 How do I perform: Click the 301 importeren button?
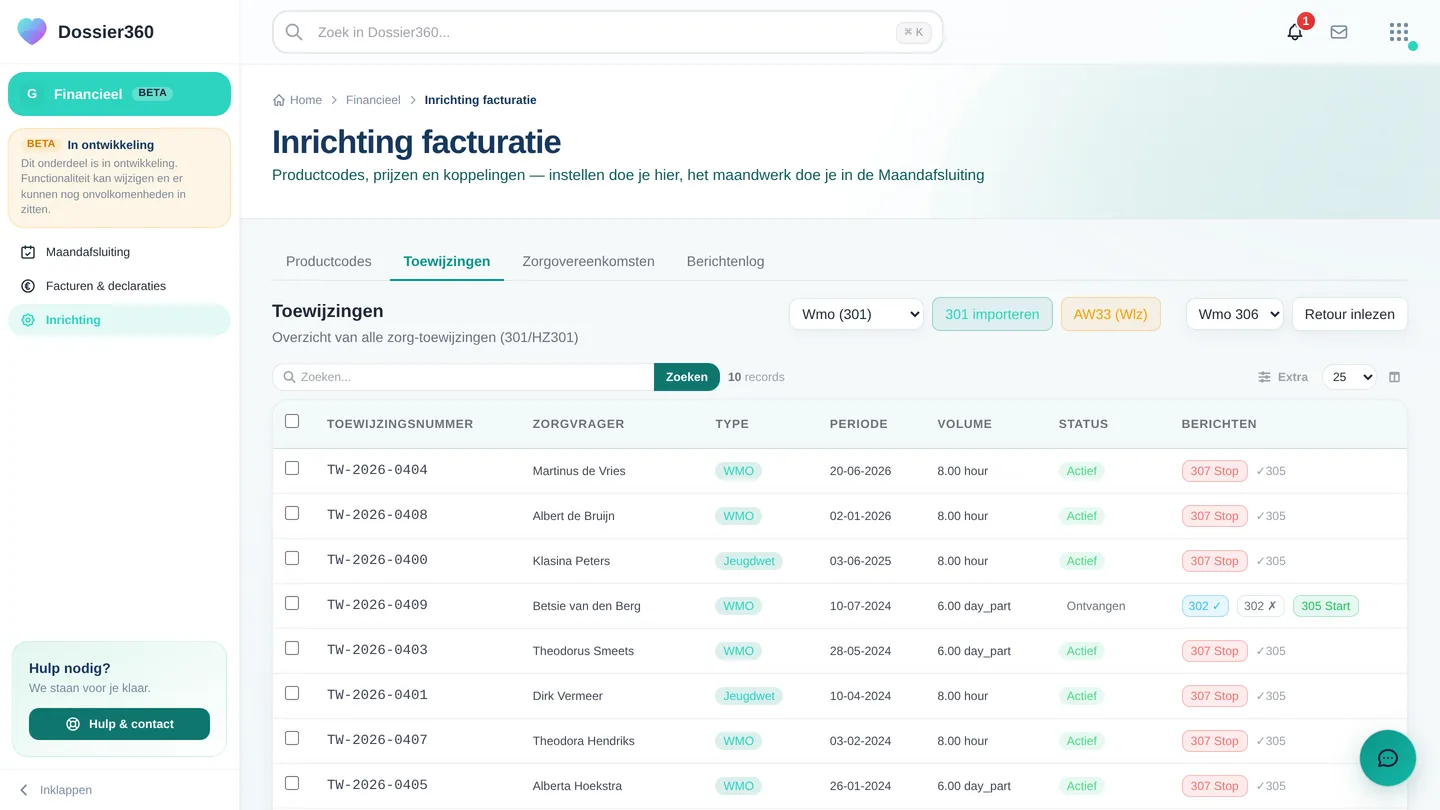(x=992, y=314)
